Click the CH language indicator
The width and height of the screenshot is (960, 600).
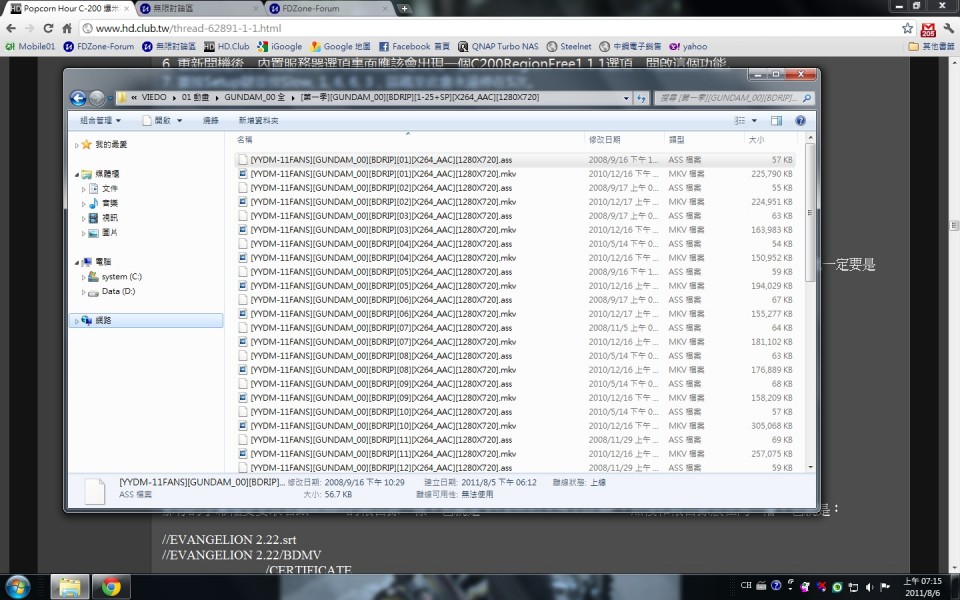[746, 585]
